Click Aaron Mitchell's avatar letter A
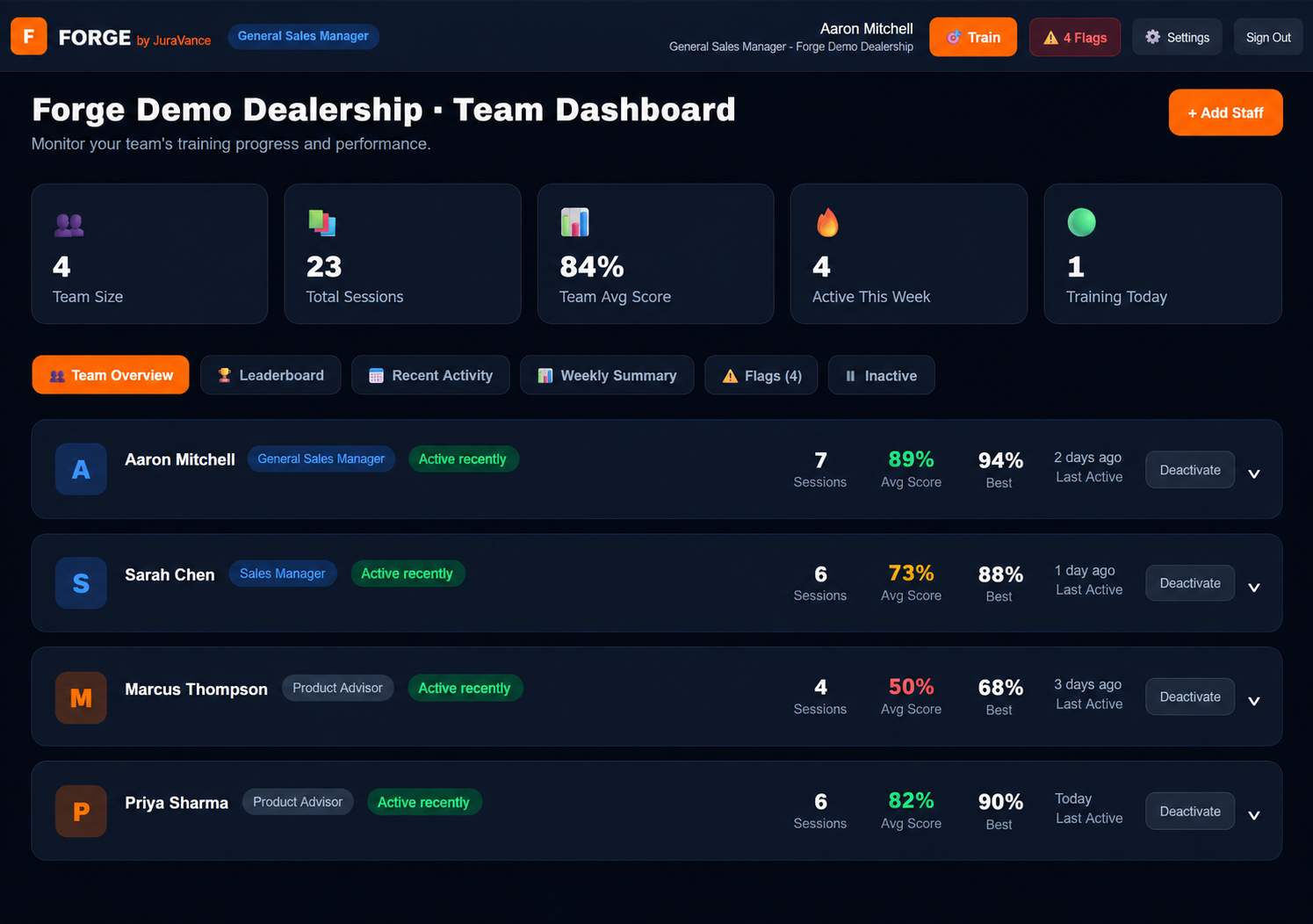The height and width of the screenshot is (924, 1313). 81,469
